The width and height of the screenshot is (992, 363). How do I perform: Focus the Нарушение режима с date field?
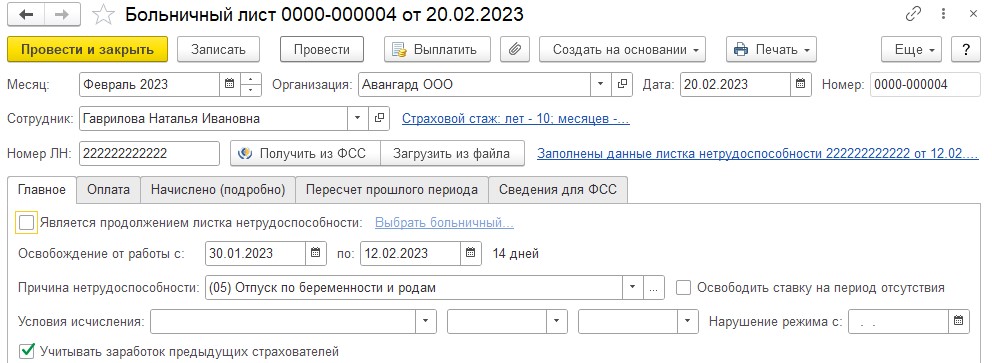point(898,322)
